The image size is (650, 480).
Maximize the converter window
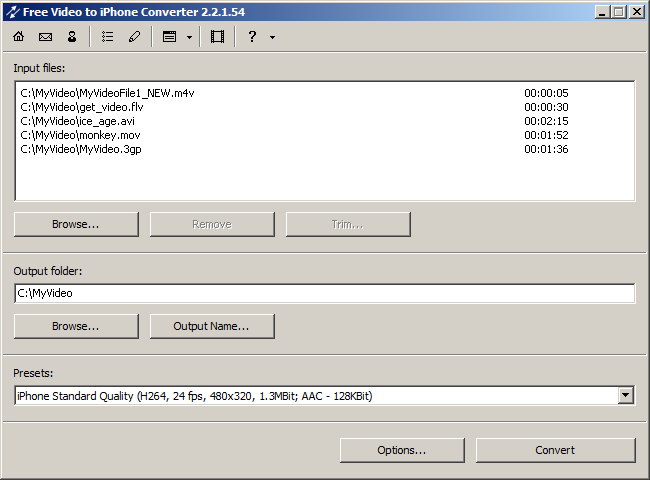619,12
